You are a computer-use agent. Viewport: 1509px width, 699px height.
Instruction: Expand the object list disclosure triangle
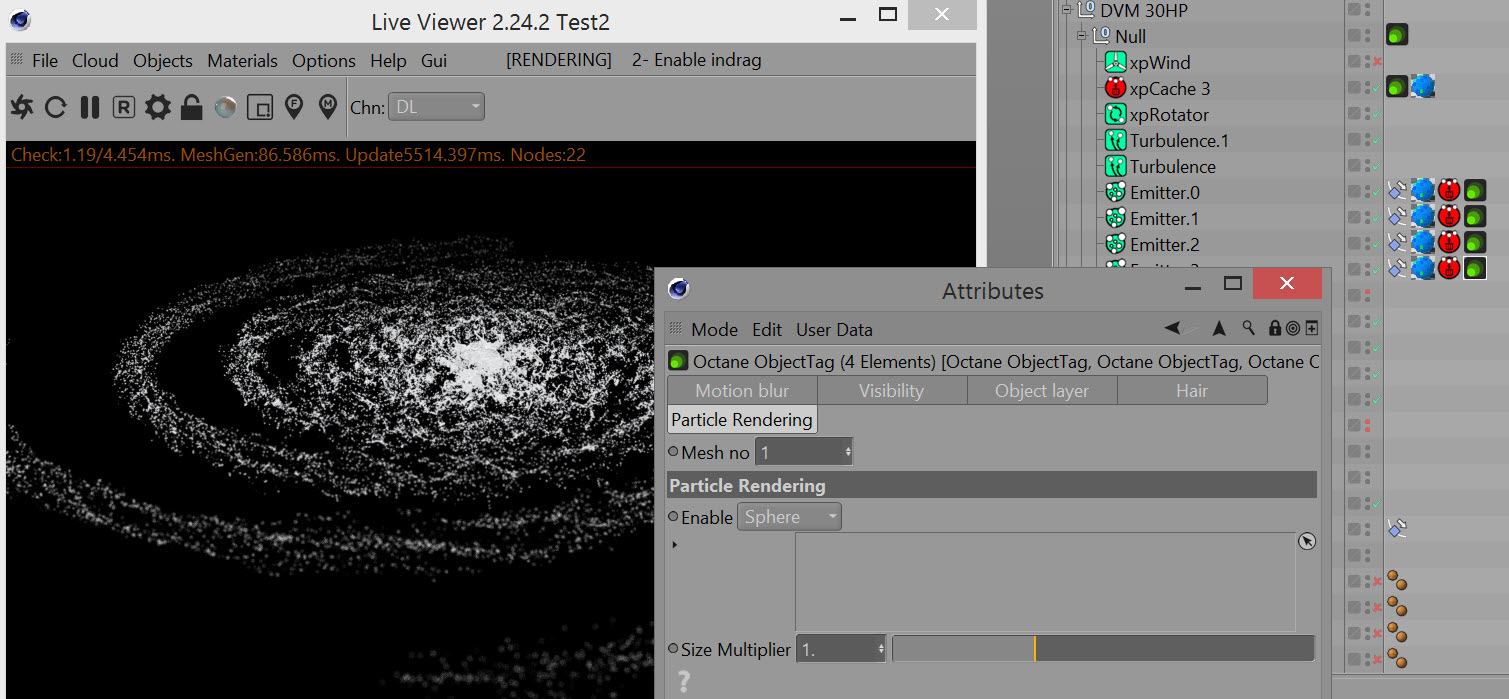pyautogui.click(x=674, y=545)
